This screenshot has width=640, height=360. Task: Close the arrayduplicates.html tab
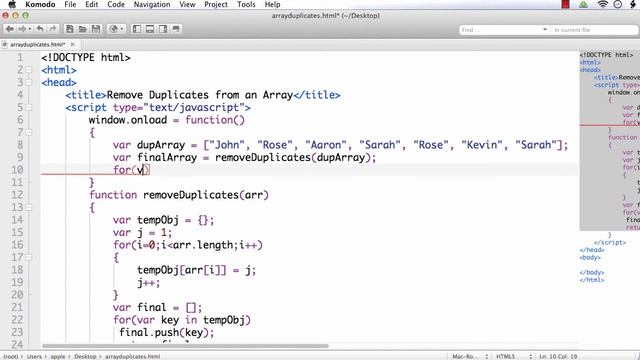[73, 44]
